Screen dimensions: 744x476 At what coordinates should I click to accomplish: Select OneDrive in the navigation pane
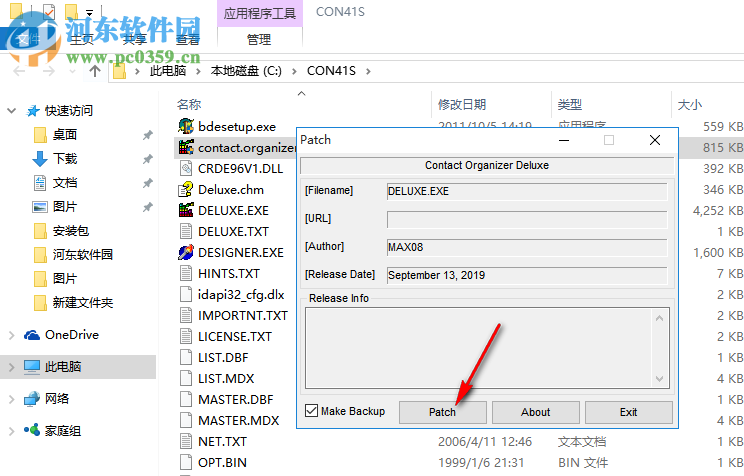coord(72,335)
